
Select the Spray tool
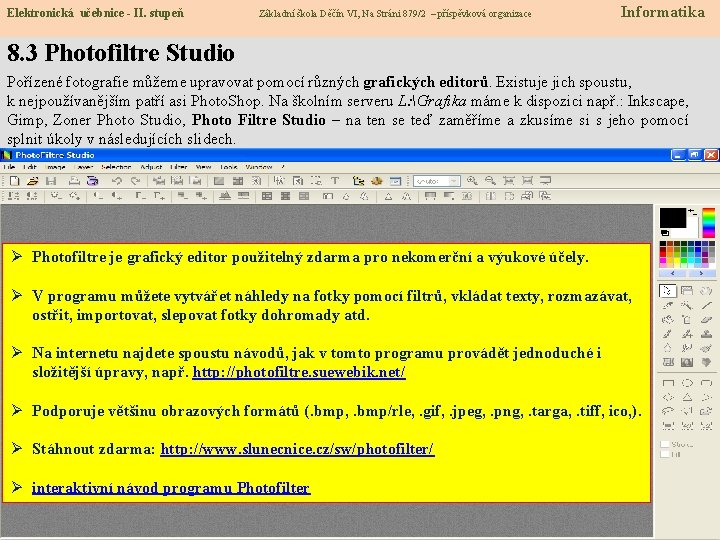[x=687, y=320]
